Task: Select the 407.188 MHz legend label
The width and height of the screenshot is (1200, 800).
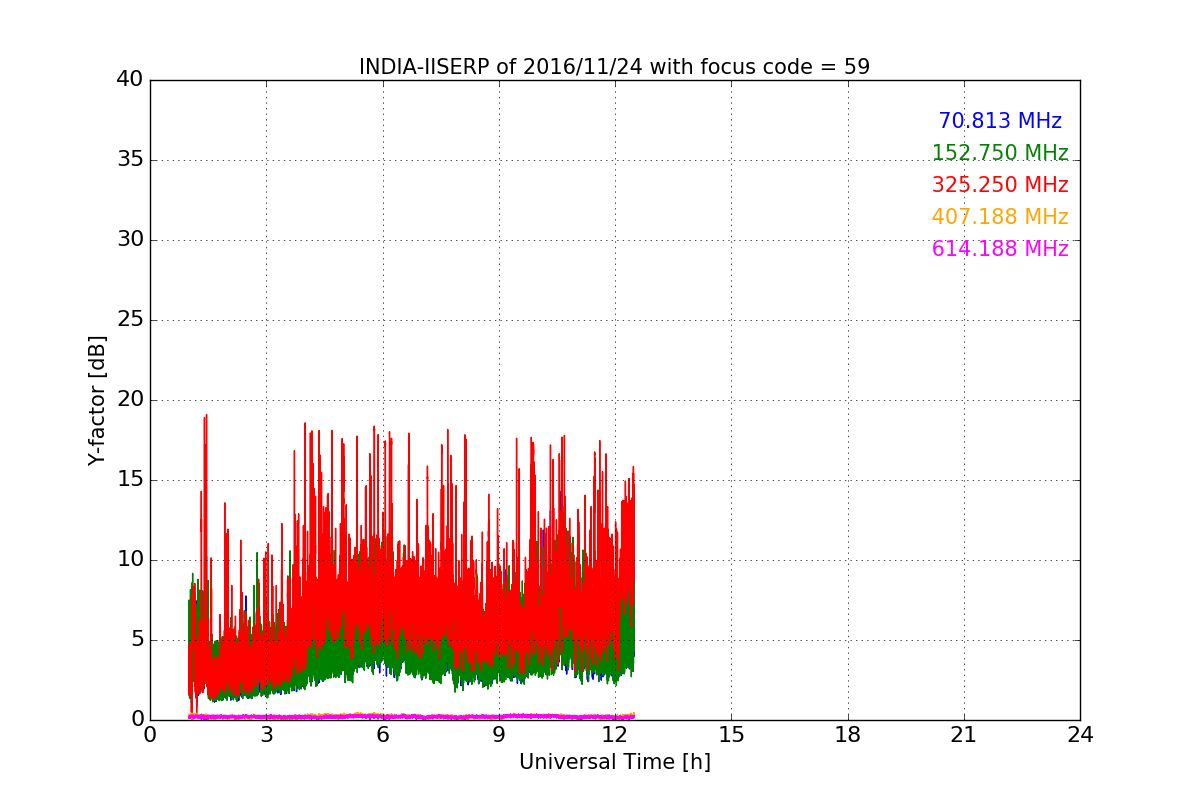Action: 1000,217
